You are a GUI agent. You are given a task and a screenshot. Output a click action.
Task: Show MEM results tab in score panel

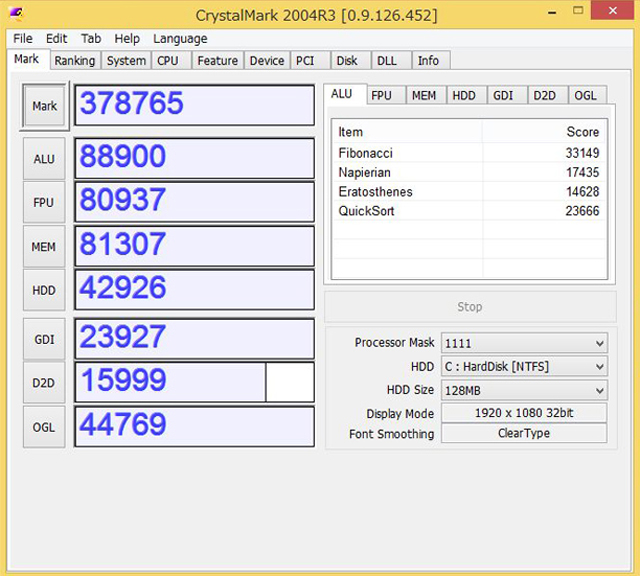click(425, 95)
